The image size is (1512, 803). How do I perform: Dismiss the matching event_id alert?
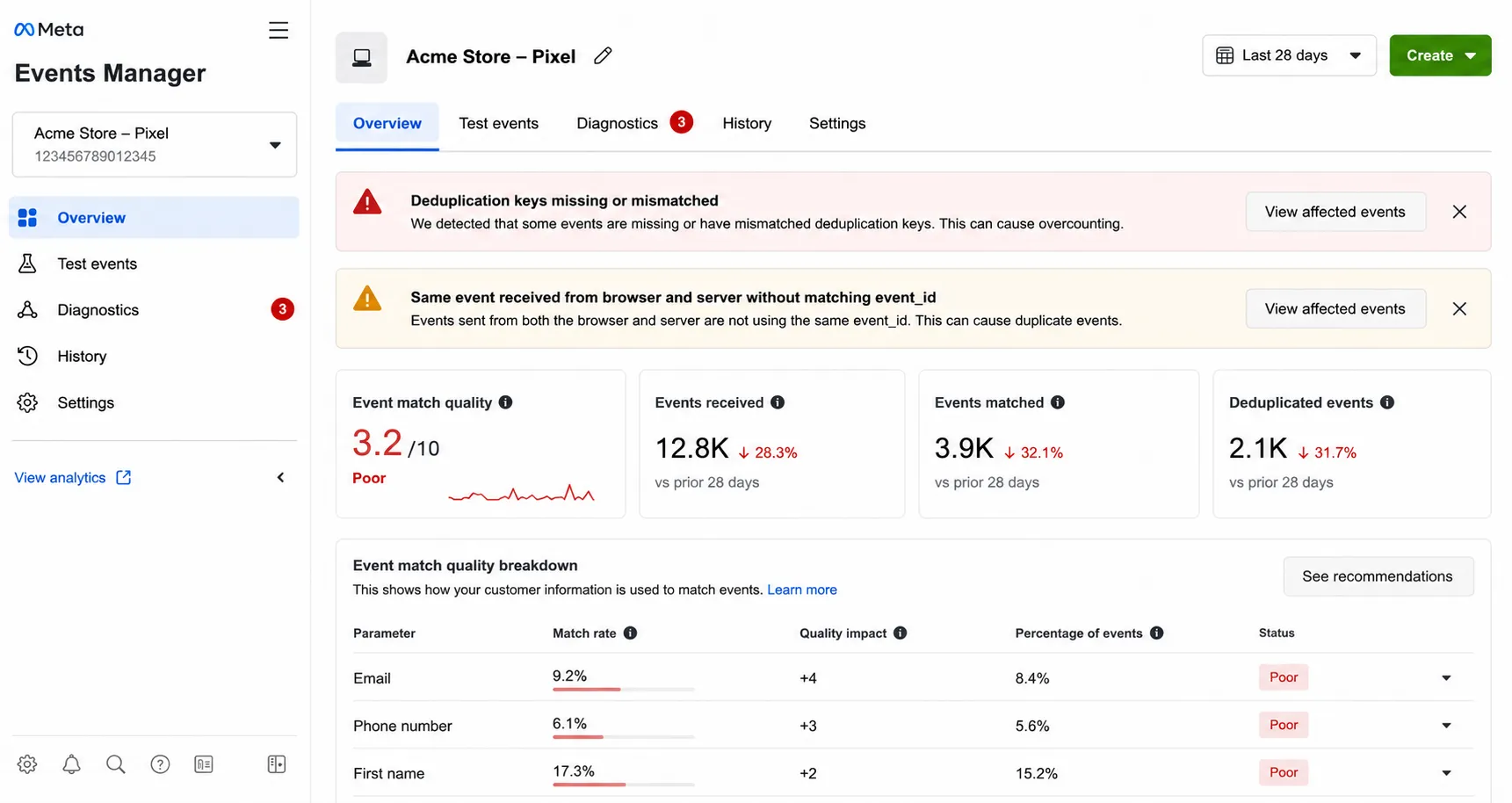click(1459, 308)
